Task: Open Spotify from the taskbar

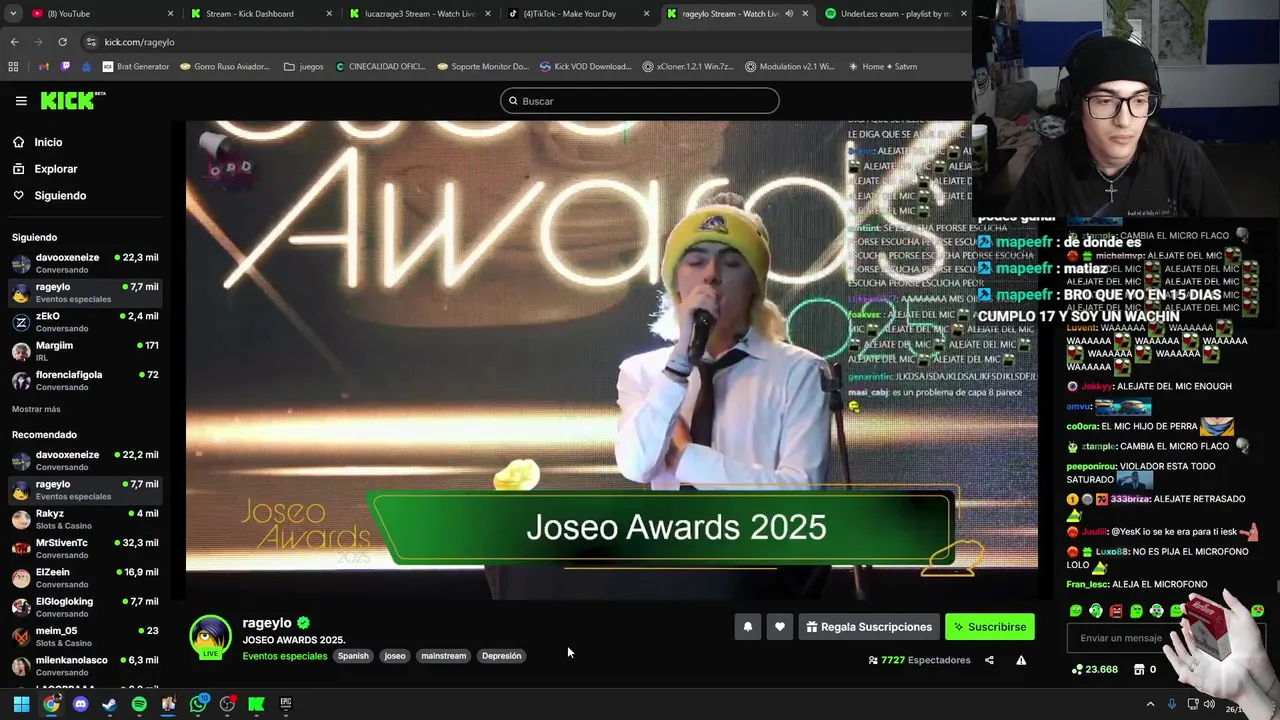Action: [x=139, y=704]
